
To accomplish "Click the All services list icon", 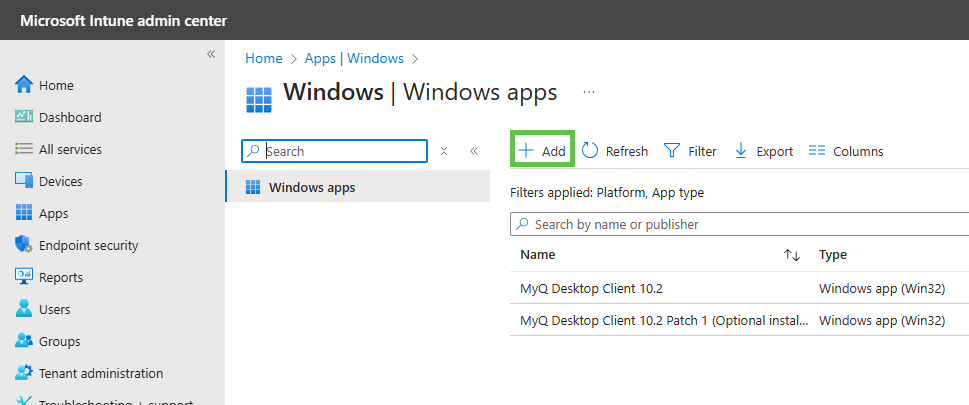I will (x=25, y=149).
